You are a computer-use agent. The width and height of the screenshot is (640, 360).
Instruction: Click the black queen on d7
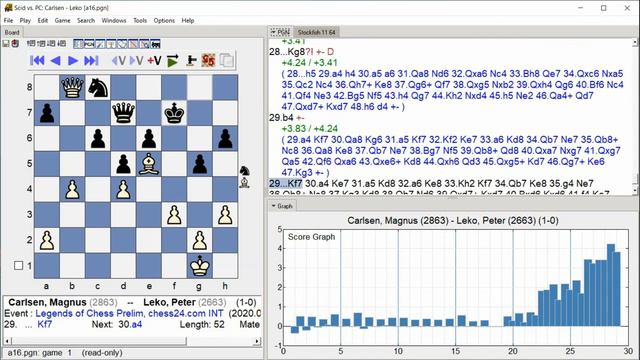123,113
